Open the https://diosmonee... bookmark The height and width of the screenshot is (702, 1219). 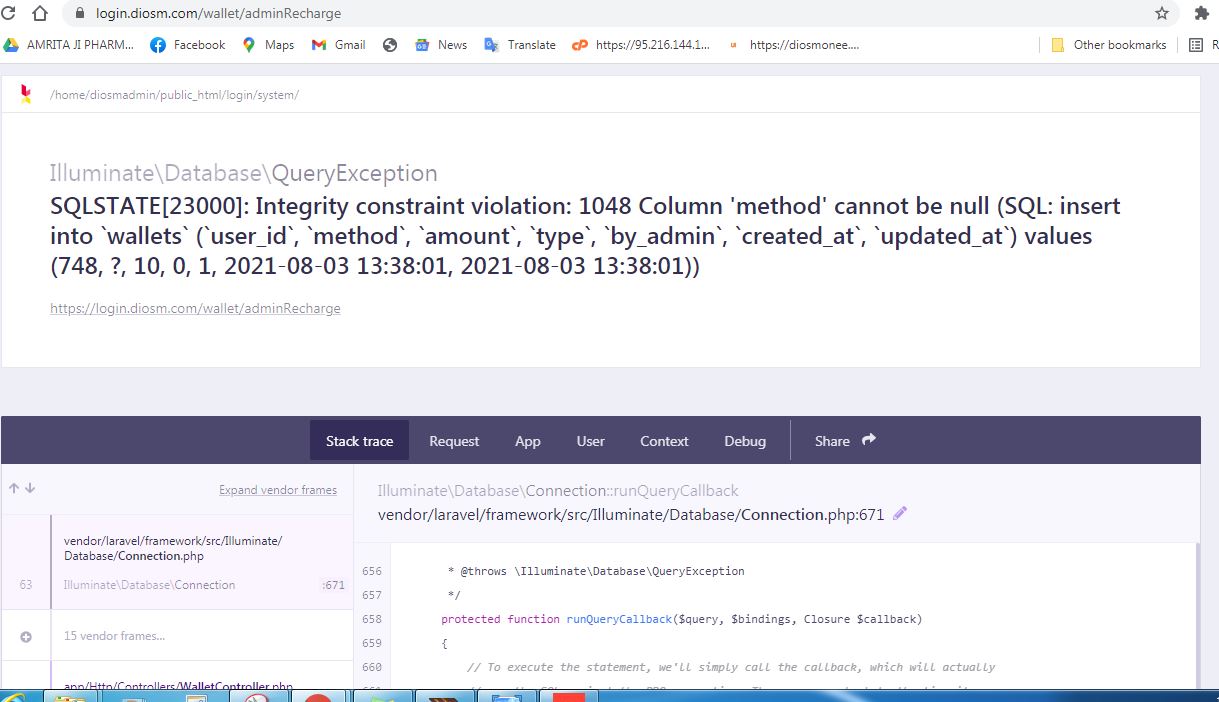click(x=793, y=45)
